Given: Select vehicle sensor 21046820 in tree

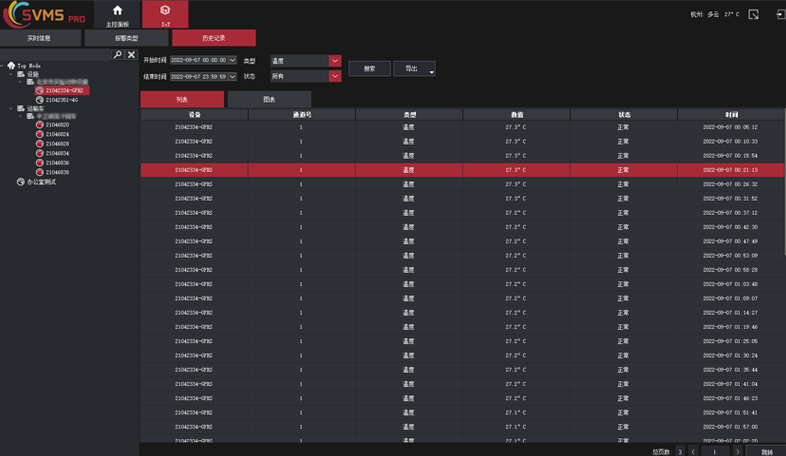Looking at the screenshot, I should 57,125.
